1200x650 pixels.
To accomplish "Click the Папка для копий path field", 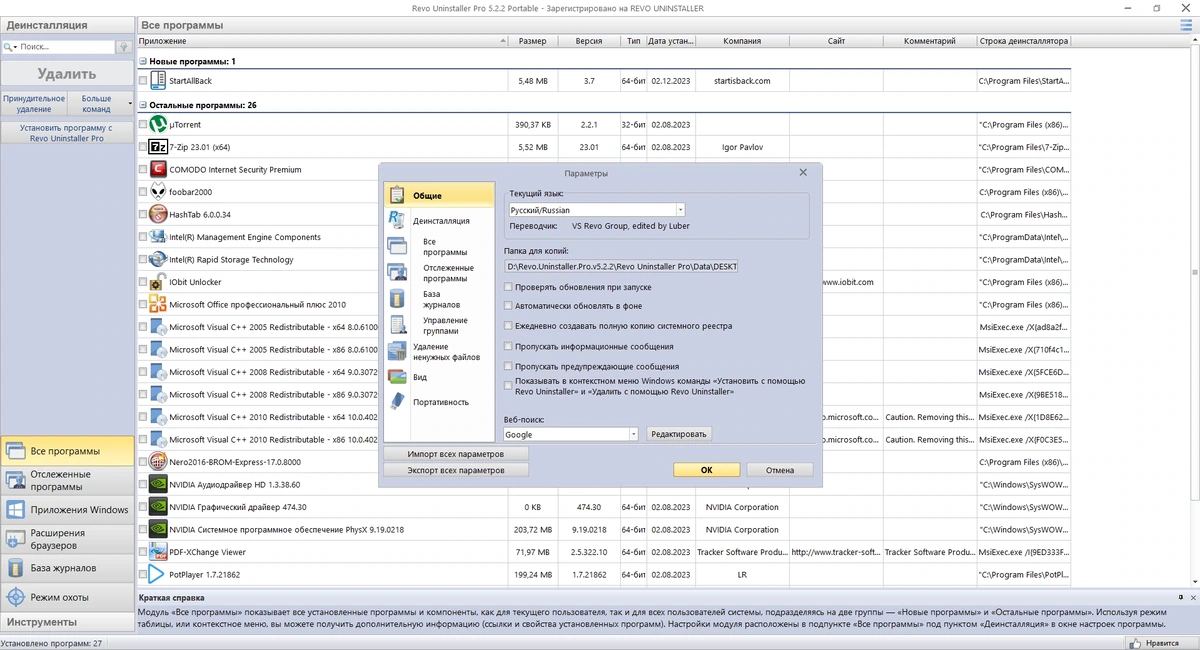I will point(621,267).
